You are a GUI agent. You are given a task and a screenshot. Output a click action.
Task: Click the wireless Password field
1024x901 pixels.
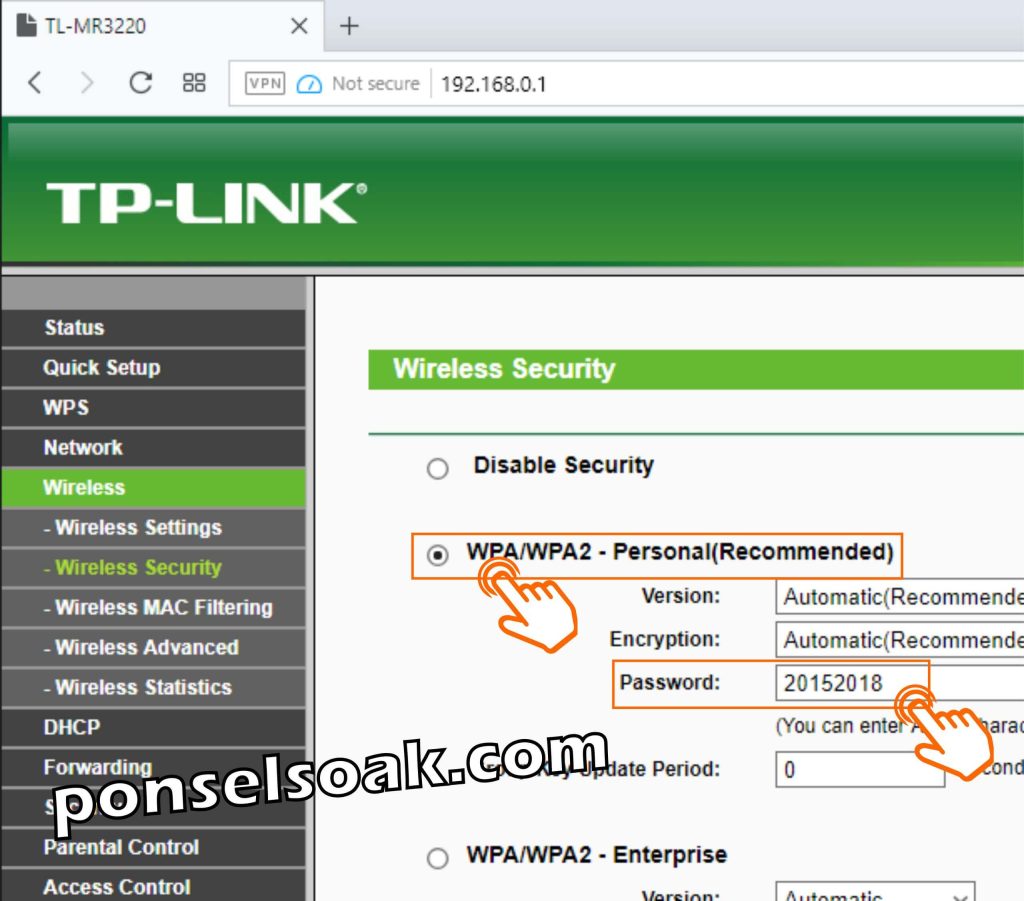coord(899,683)
